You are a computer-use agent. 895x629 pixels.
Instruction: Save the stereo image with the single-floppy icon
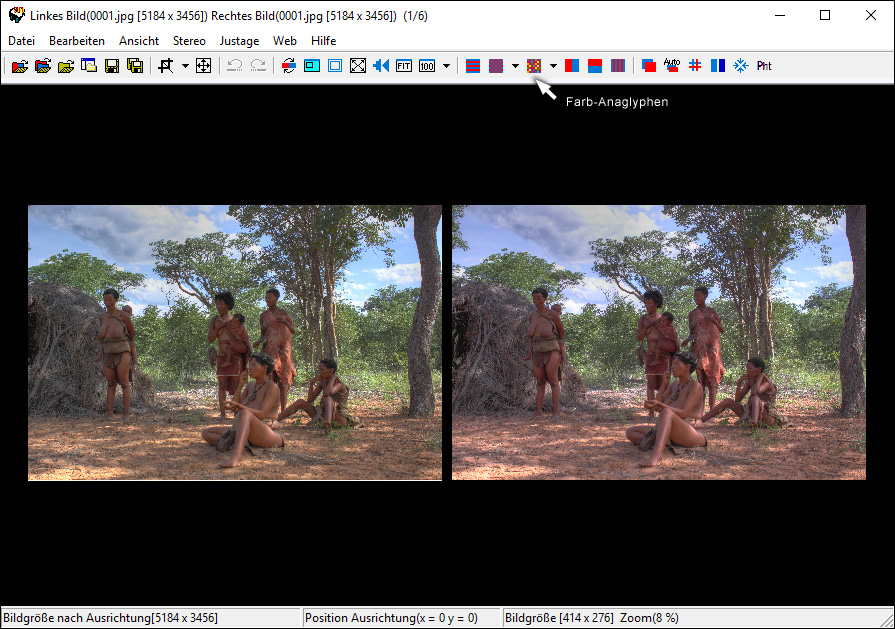click(x=112, y=66)
